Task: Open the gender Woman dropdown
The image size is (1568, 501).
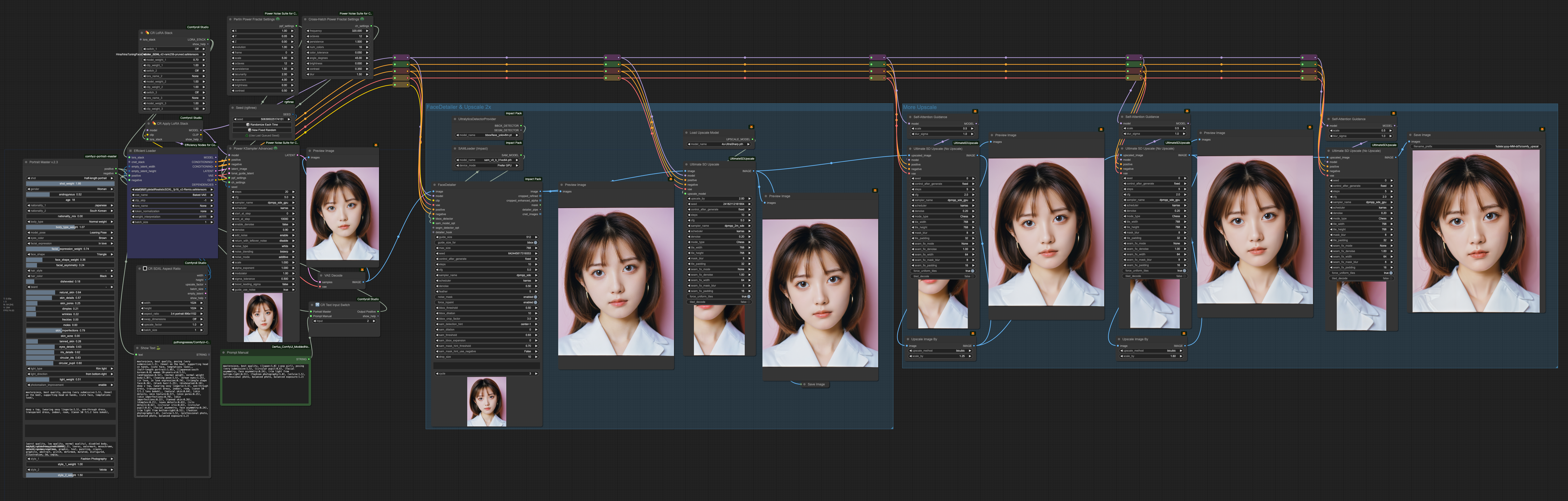Action: coord(70,189)
